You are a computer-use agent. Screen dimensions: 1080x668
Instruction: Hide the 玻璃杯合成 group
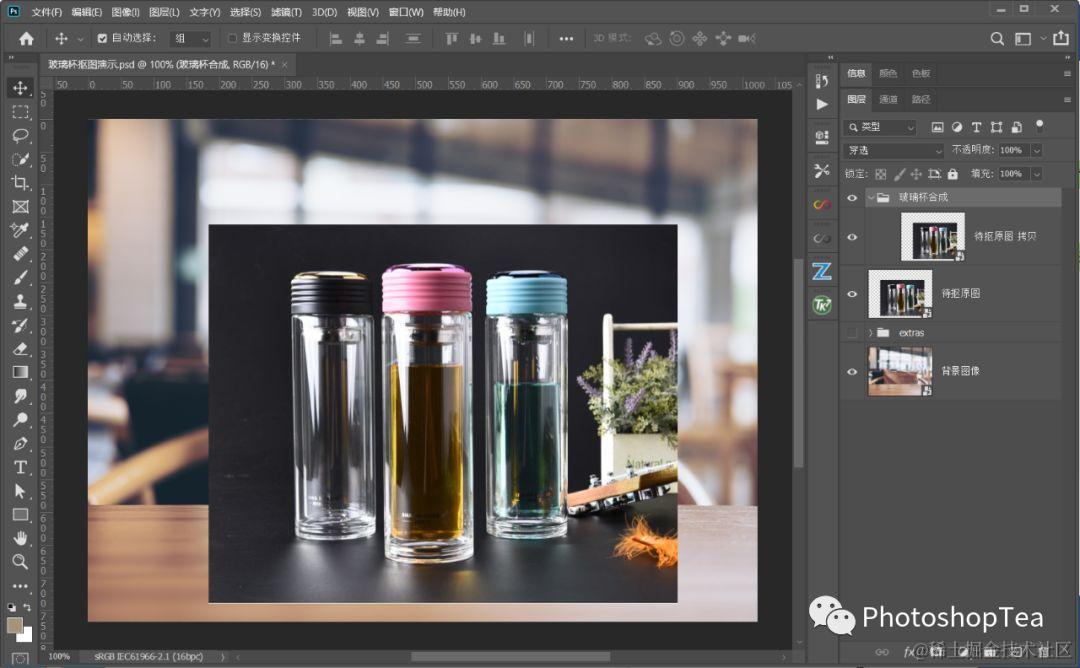tap(852, 198)
